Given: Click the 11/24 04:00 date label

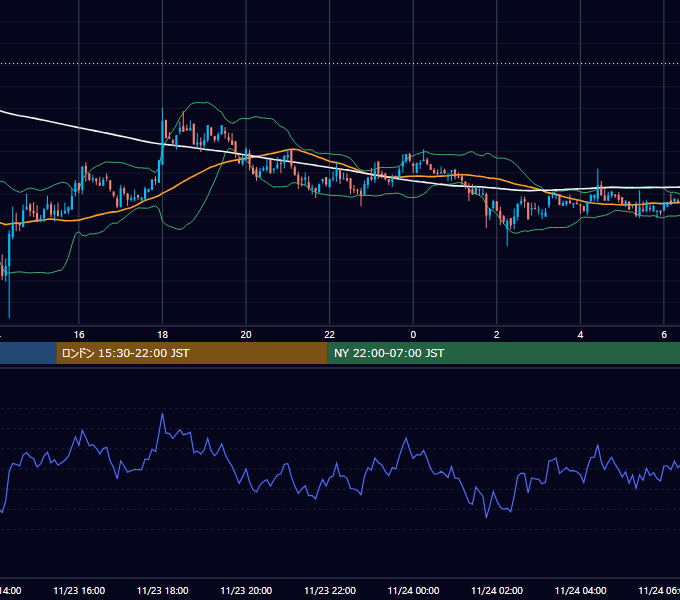Looking at the screenshot, I should click(581, 590).
